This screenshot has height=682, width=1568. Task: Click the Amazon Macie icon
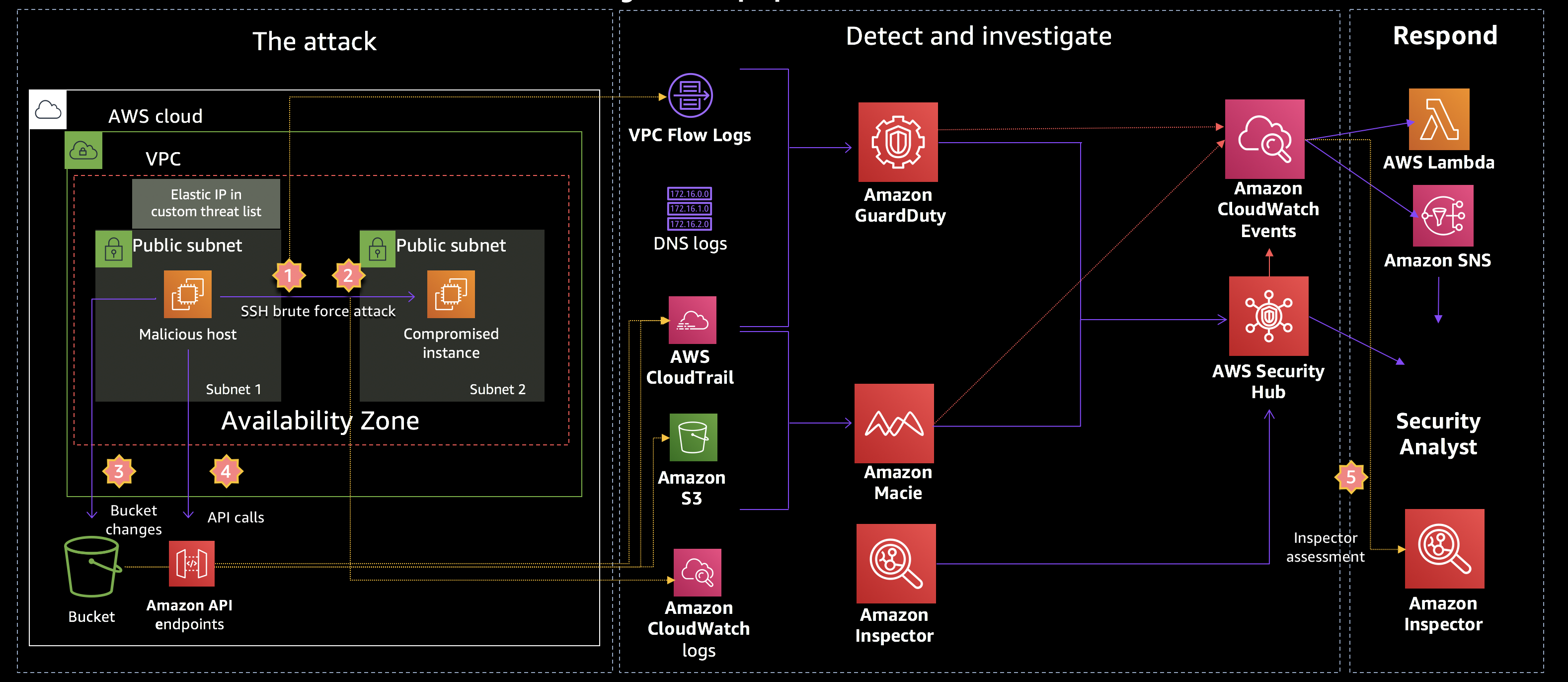(894, 423)
